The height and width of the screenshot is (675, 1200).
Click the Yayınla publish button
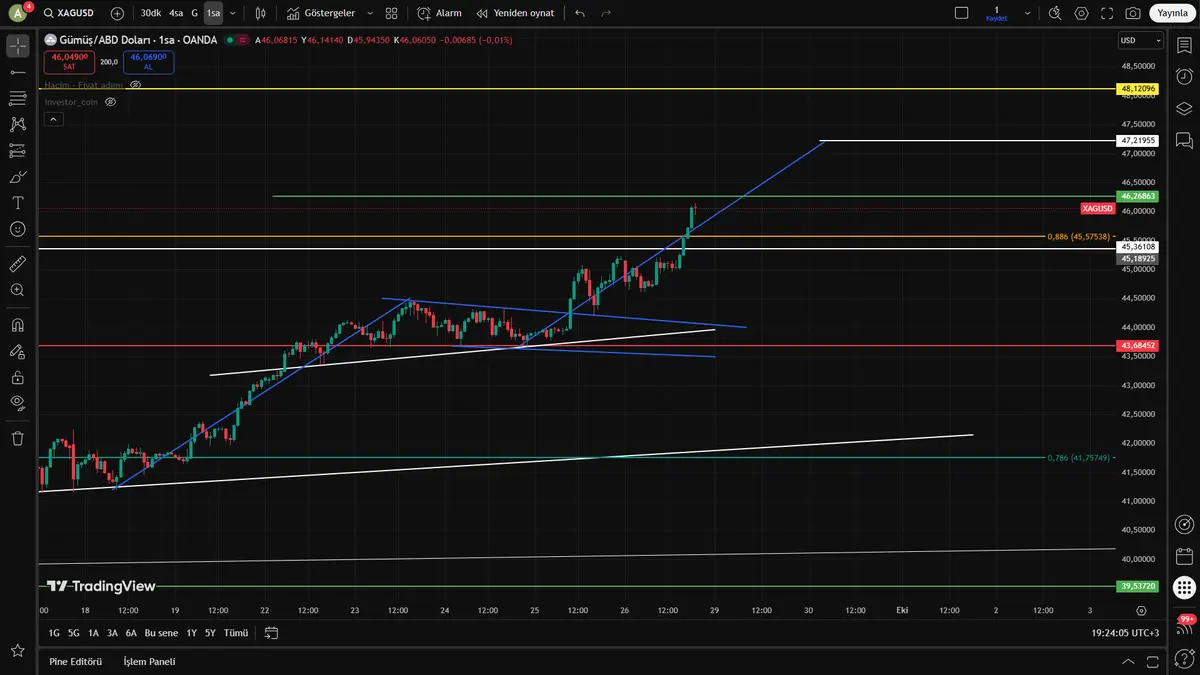(1170, 13)
